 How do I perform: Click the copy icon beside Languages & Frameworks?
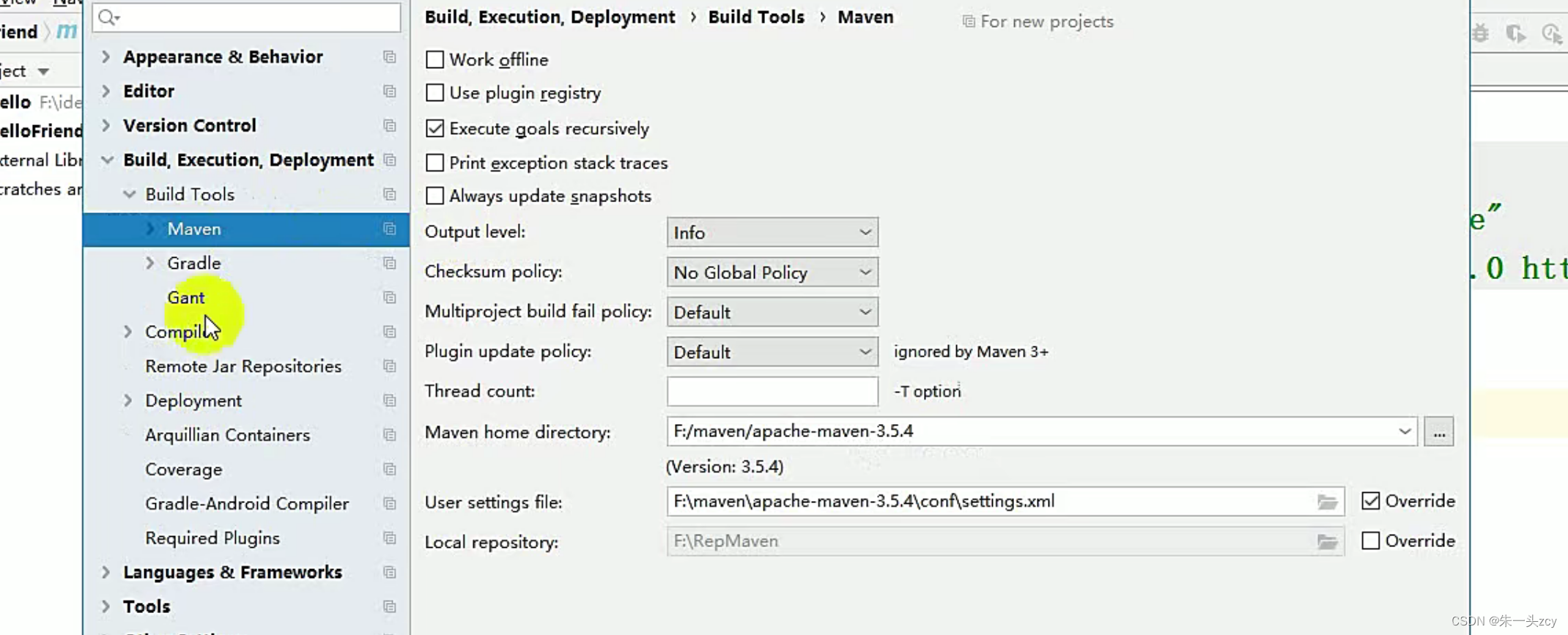coord(390,573)
